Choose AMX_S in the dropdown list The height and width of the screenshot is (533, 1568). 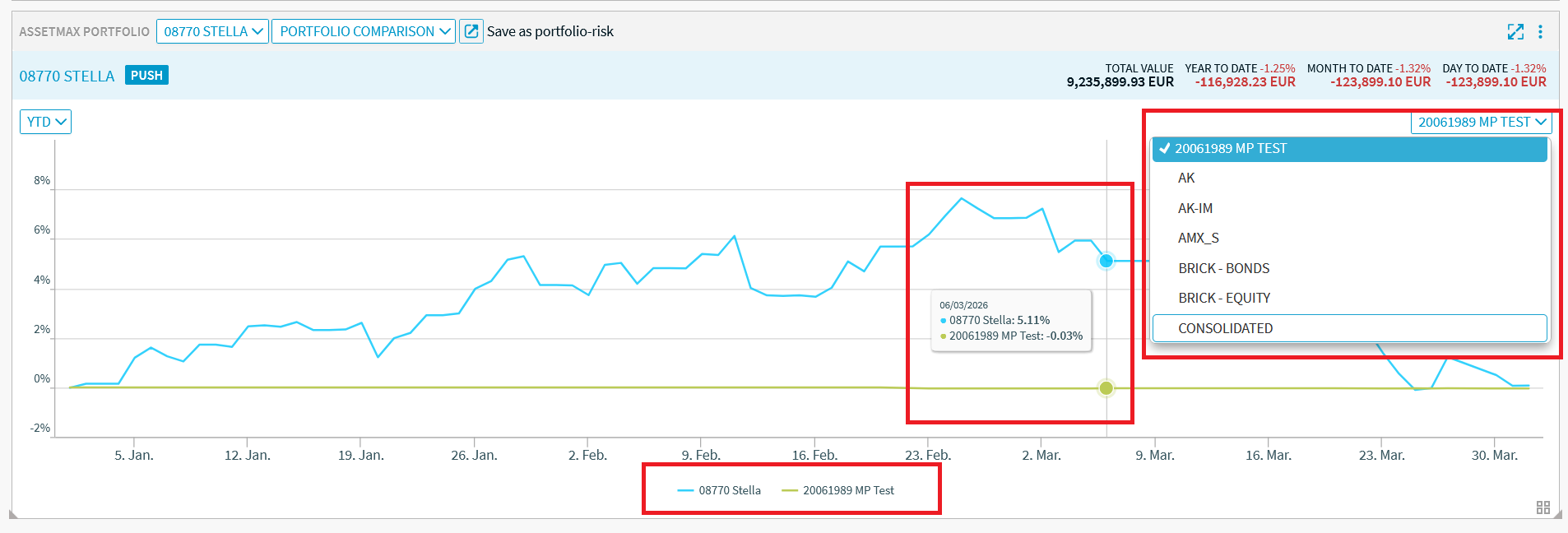[x=1199, y=239]
